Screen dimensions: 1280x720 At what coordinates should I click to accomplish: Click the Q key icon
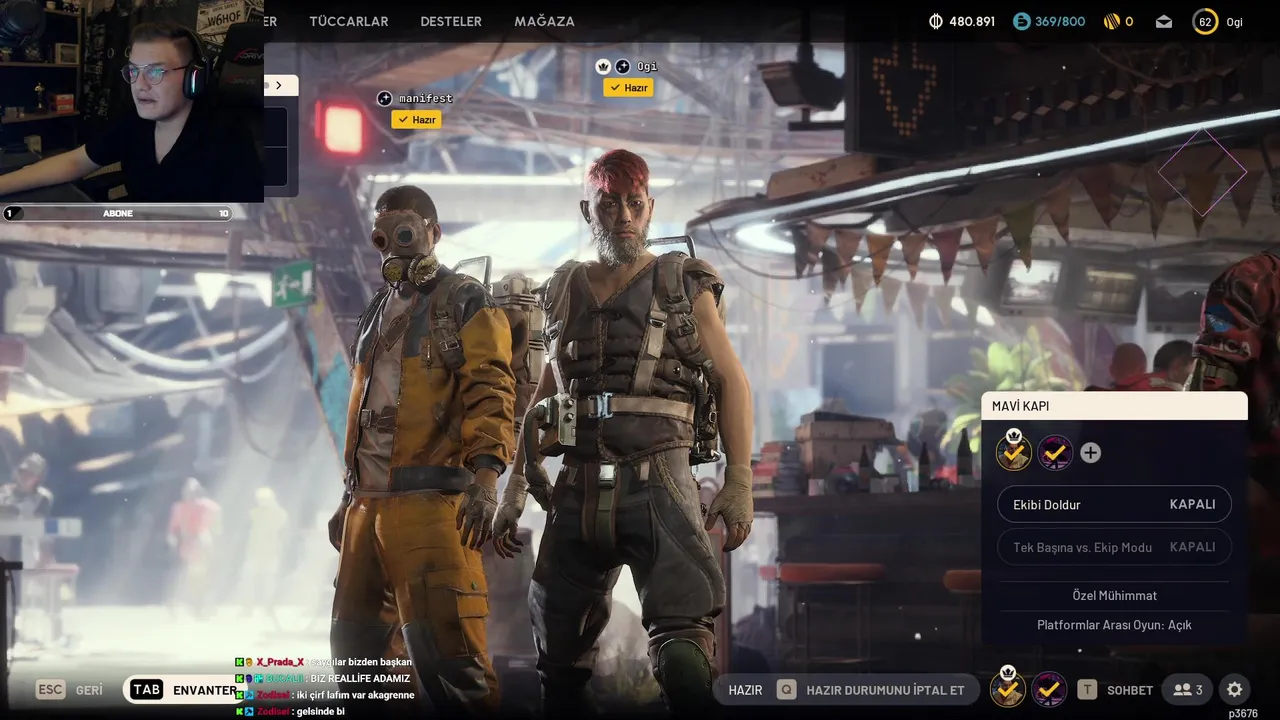tap(786, 690)
